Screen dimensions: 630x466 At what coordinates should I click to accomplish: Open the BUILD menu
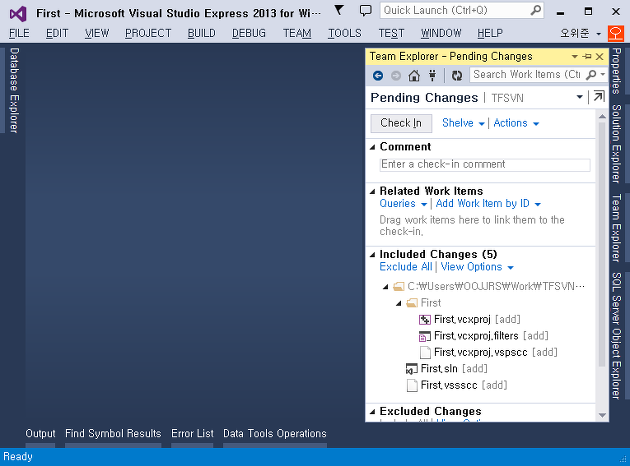coord(202,33)
